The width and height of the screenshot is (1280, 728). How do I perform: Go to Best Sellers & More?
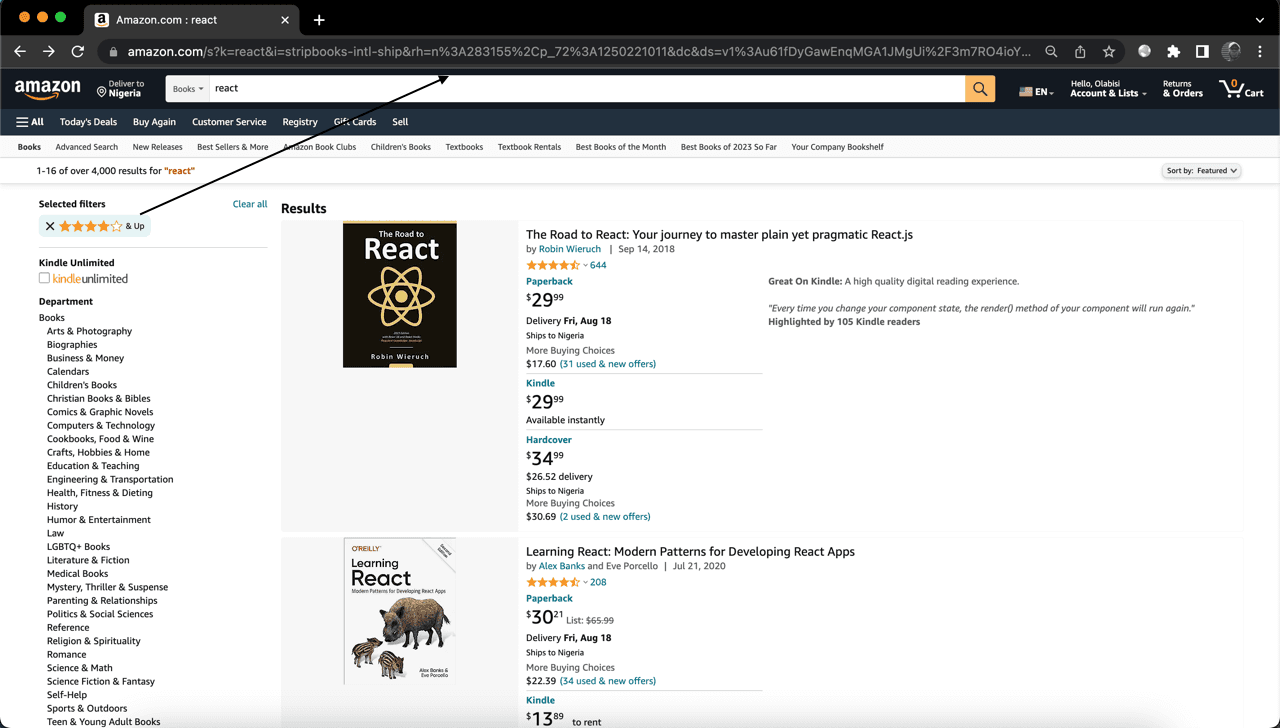[233, 147]
